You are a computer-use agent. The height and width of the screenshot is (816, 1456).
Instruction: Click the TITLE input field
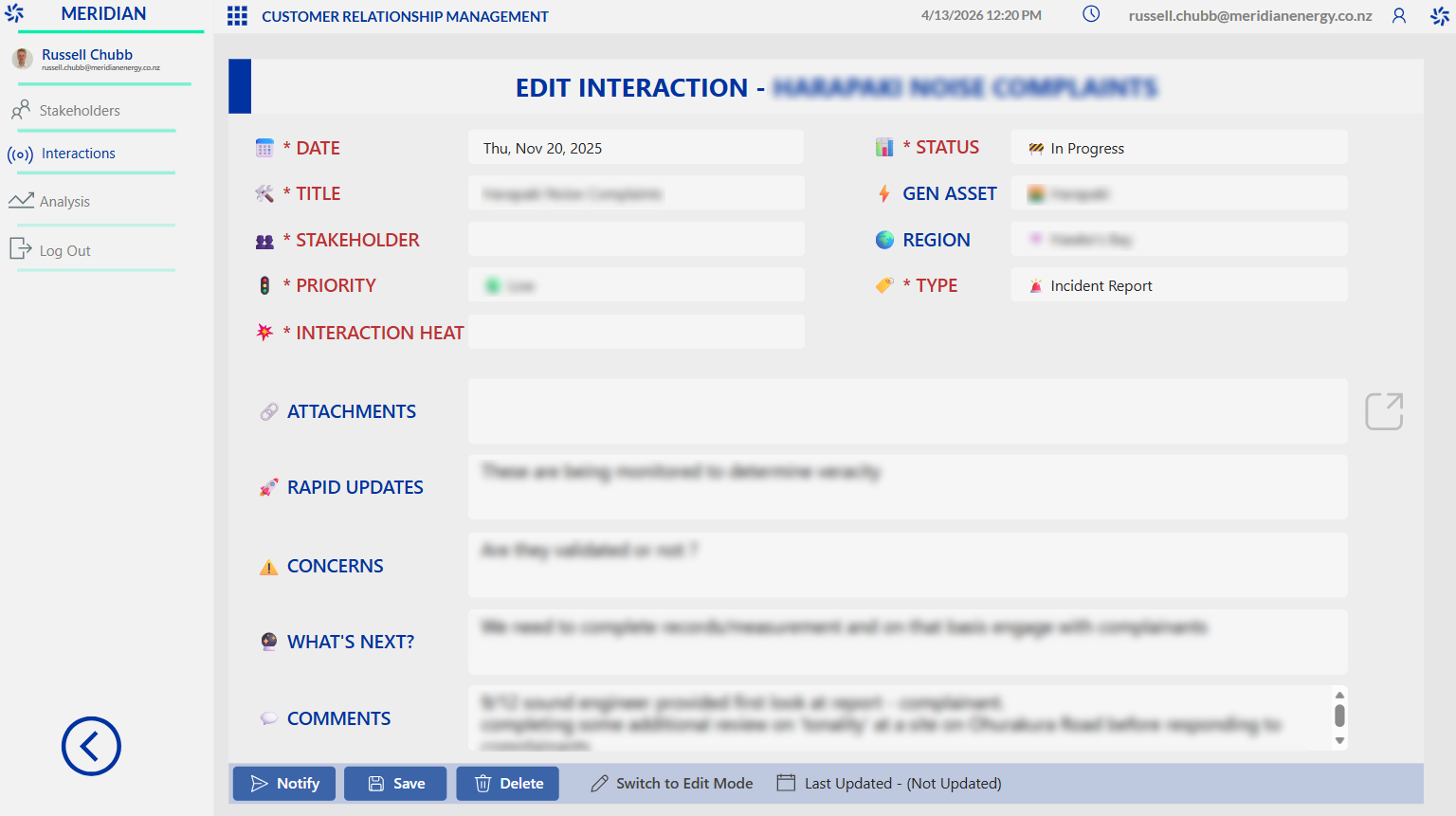click(636, 193)
